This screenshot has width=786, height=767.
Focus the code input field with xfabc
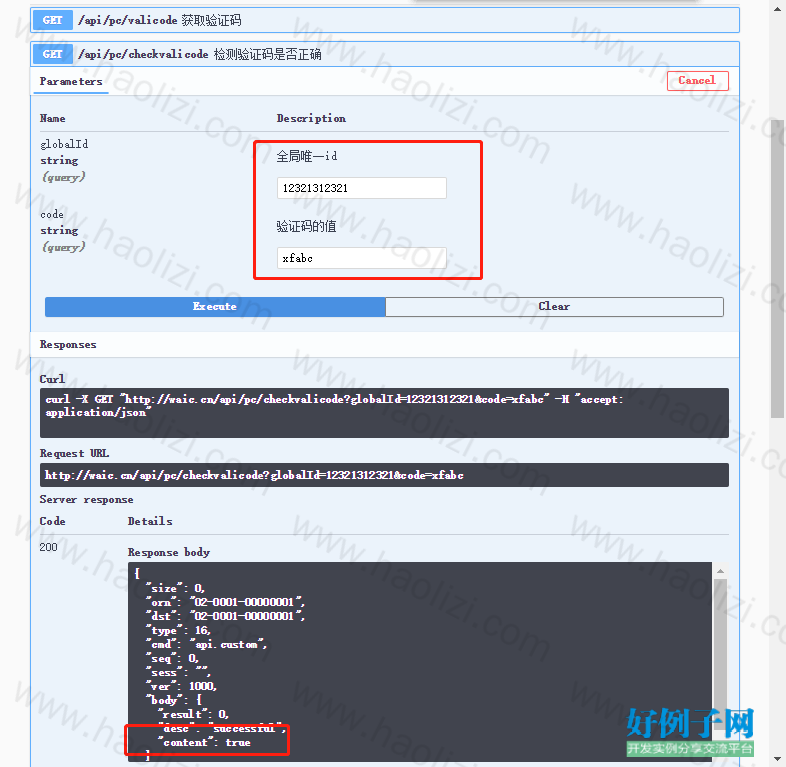[361, 258]
